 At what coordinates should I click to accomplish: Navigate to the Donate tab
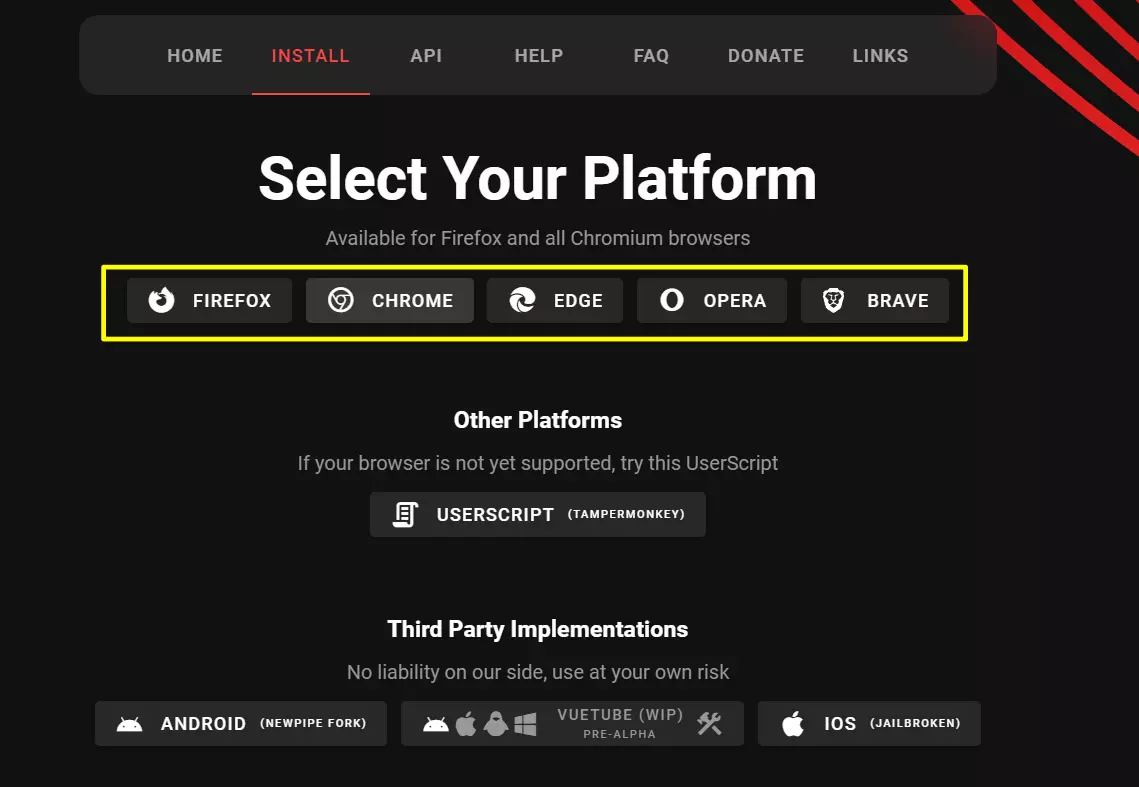(x=766, y=56)
